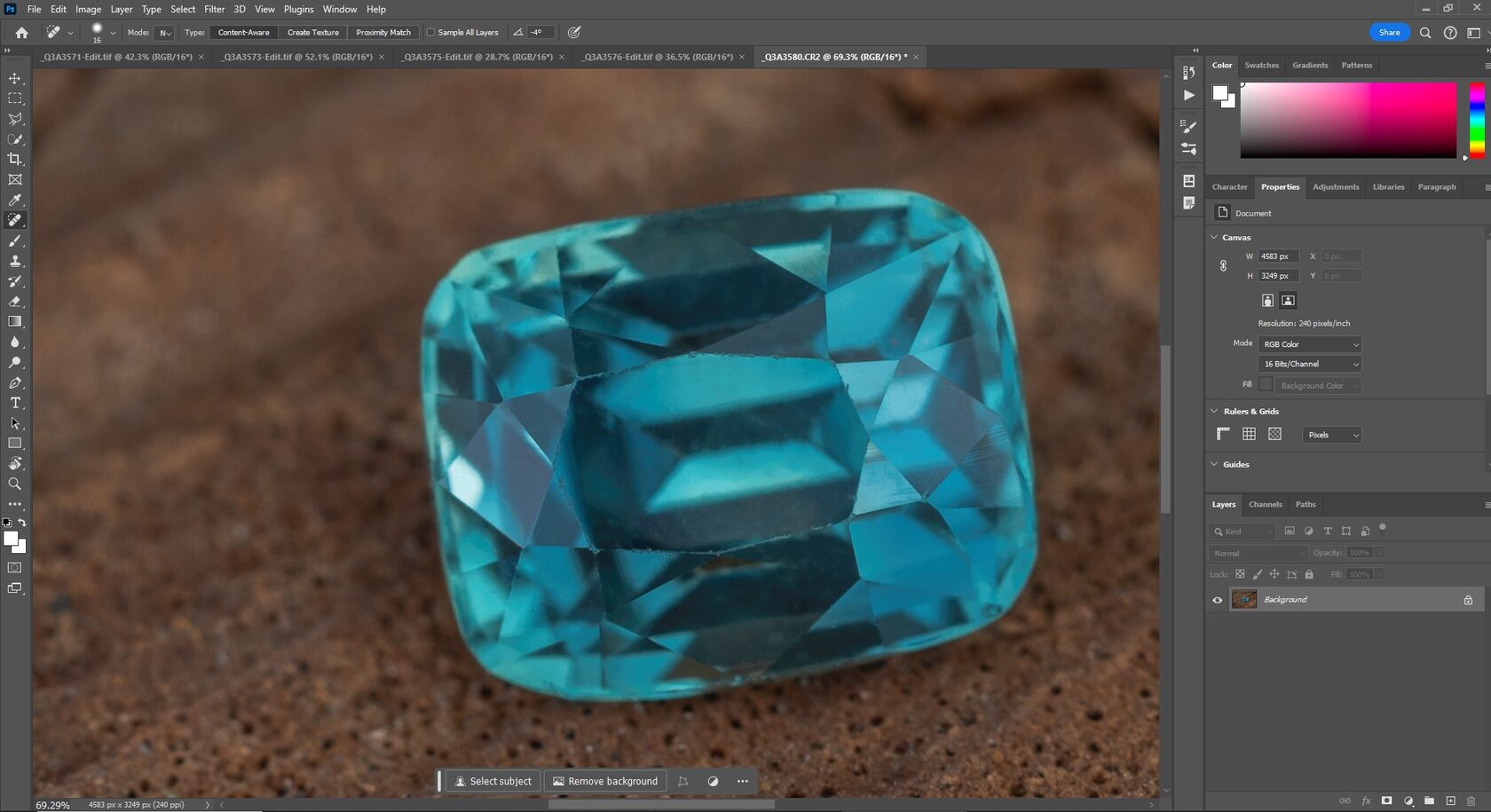Select the Pen tool
This screenshot has height=812, width=1491.
click(14, 382)
